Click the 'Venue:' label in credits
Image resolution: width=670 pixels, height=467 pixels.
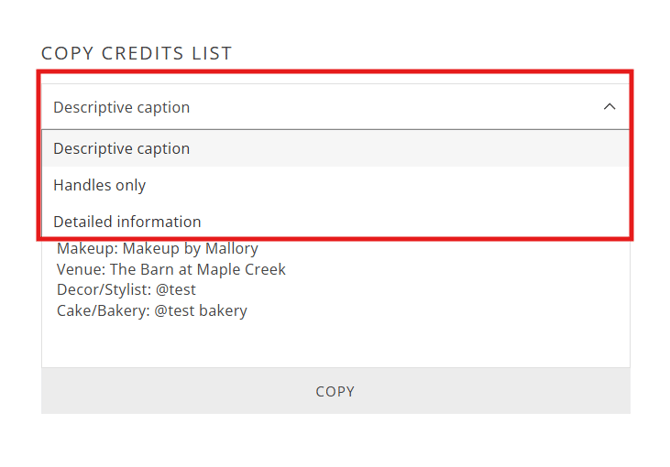(81, 270)
